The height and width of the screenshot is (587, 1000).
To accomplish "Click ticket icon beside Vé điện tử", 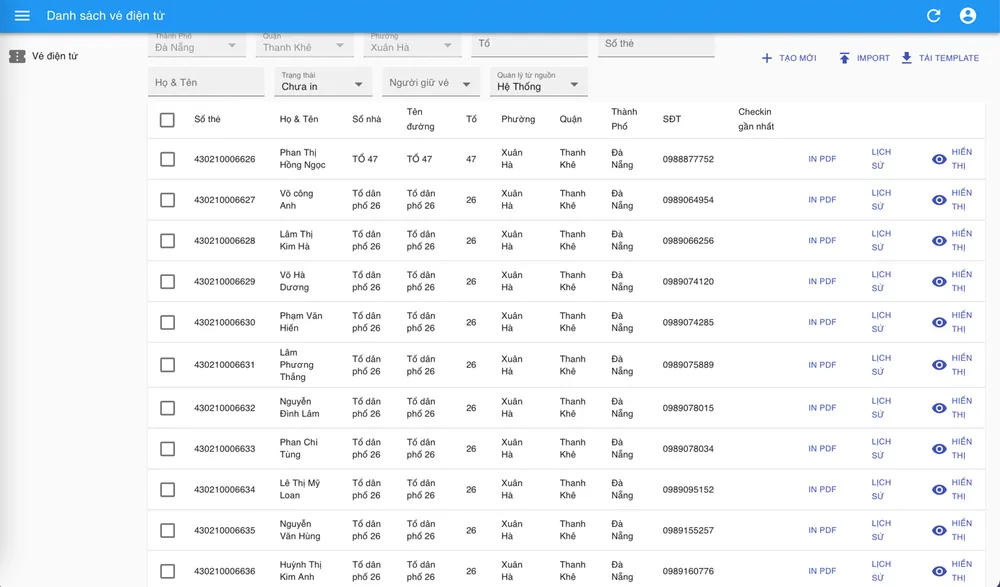I will [17, 57].
